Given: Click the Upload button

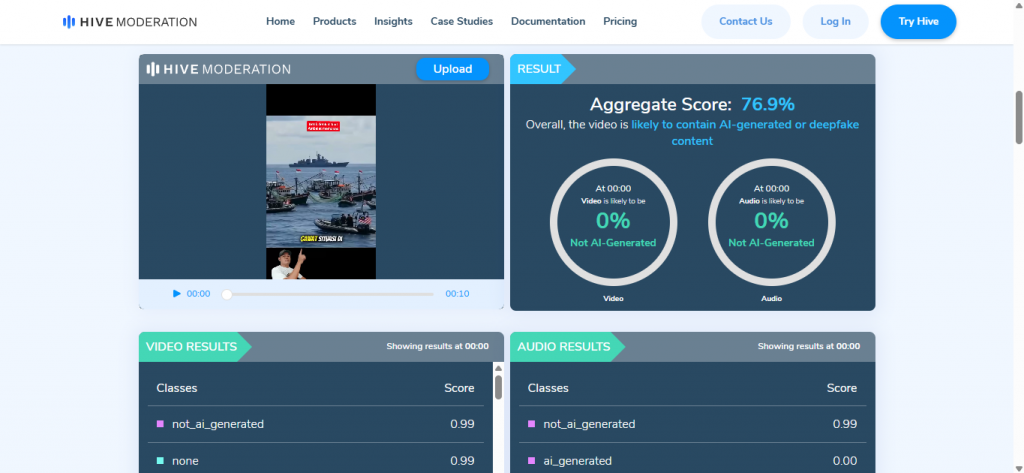Looking at the screenshot, I should (x=452, y=69).
